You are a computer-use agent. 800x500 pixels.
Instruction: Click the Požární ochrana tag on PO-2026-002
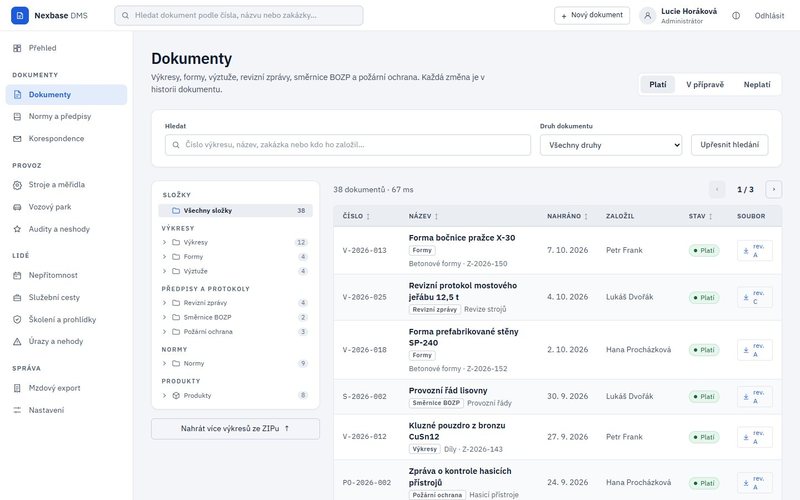click(x=437, y=495)
